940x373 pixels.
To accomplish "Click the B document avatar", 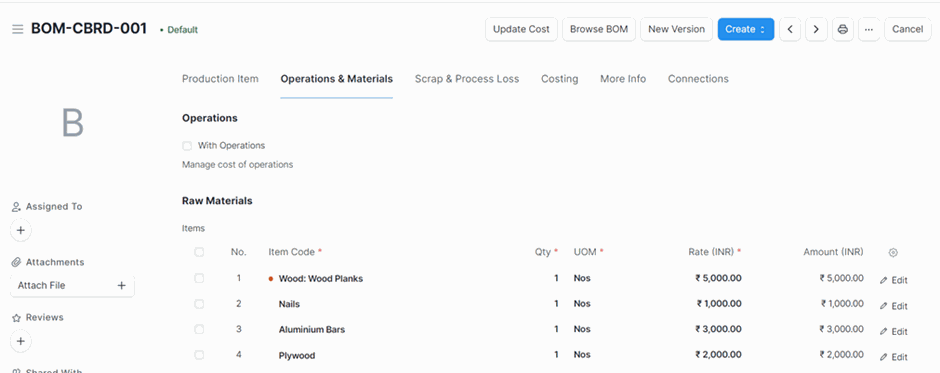I will coord(73,124).
